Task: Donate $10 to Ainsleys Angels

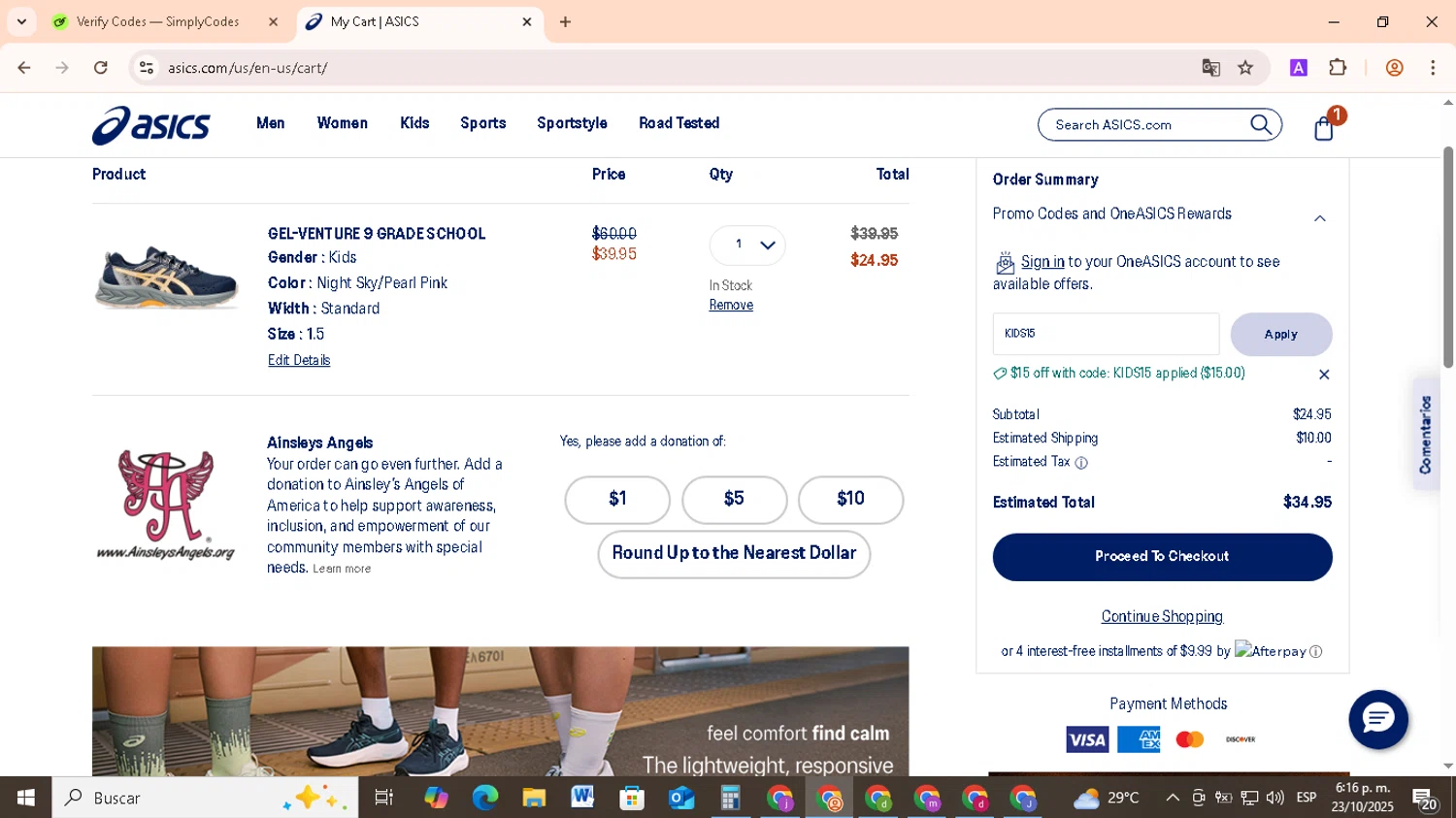Action: coord(850,500)
